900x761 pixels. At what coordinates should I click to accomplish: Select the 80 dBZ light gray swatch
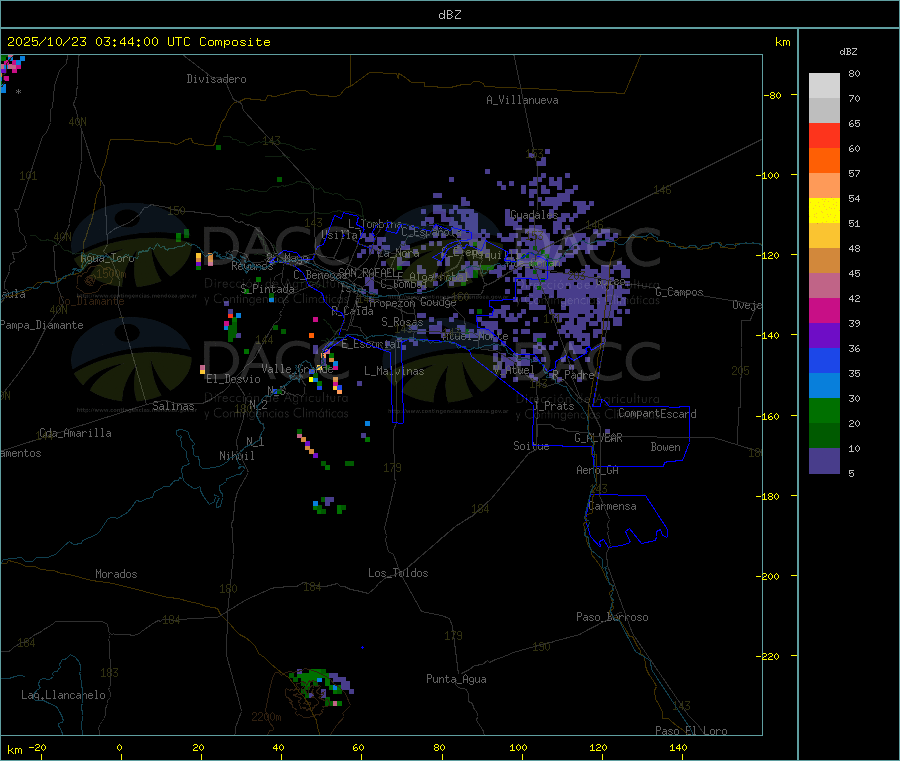[824, 86]
